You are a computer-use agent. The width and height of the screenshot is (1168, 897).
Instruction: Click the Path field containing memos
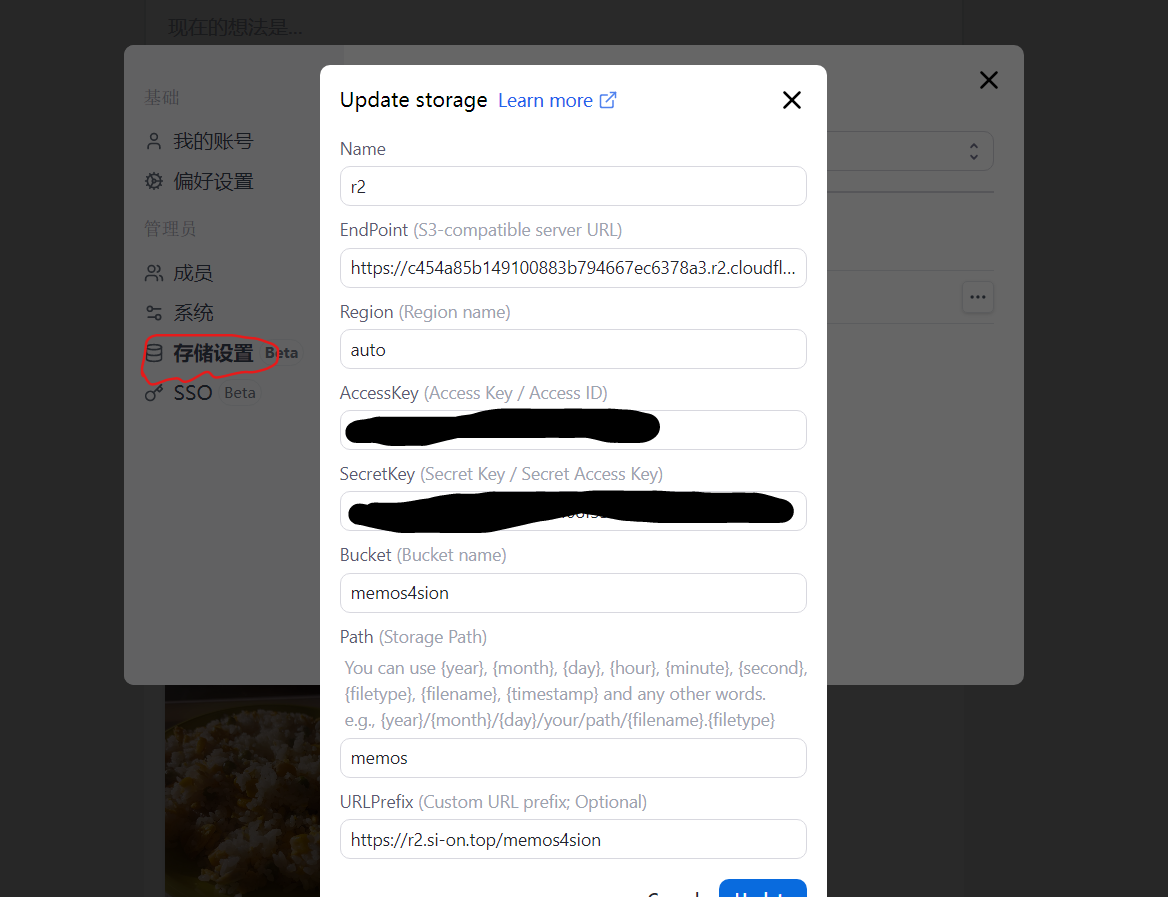pos(573,758)
